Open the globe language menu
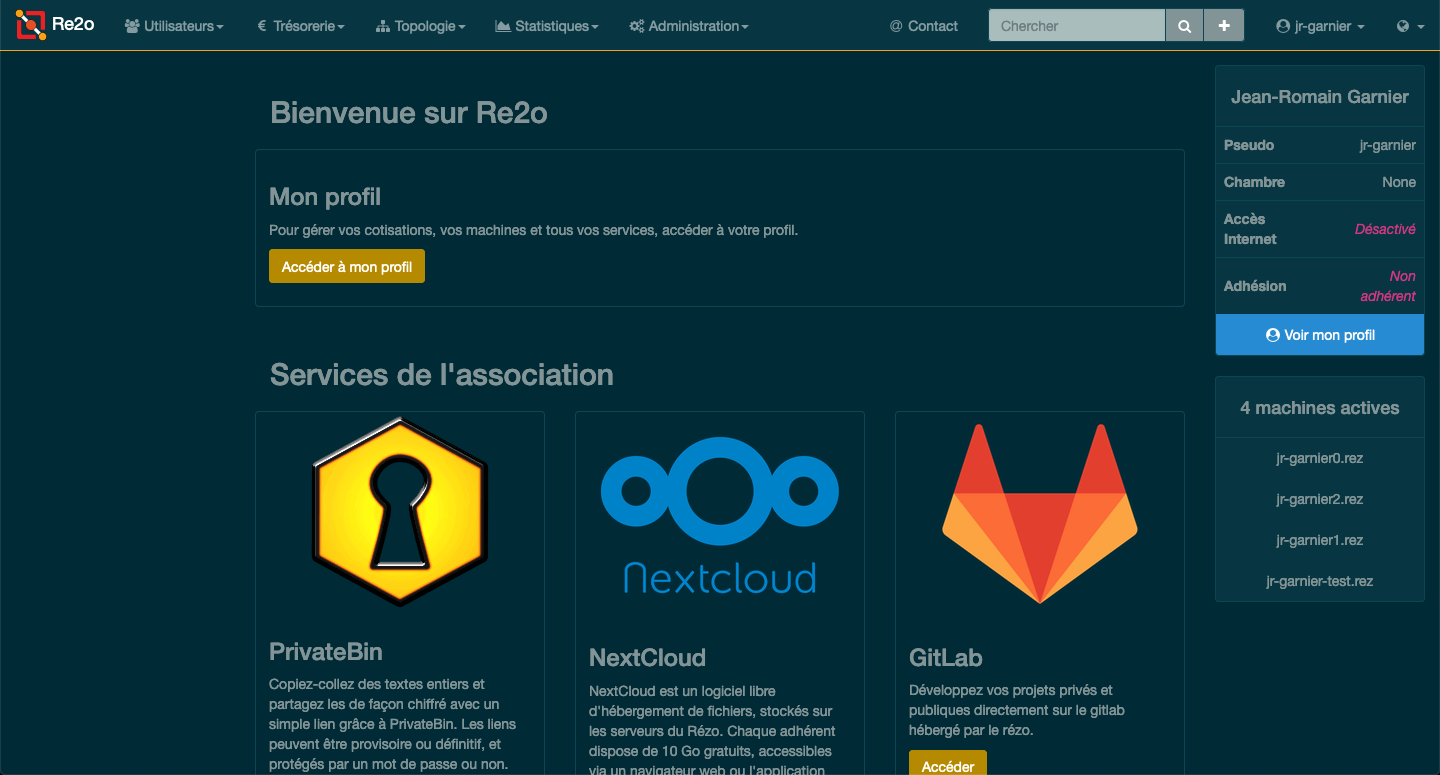Screen dimensions: 1440x775 coord(1410,26)
